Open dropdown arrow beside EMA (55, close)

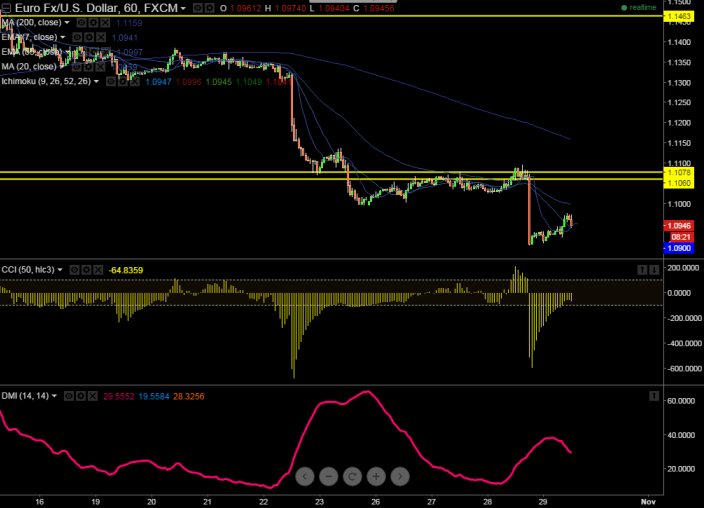67,52
